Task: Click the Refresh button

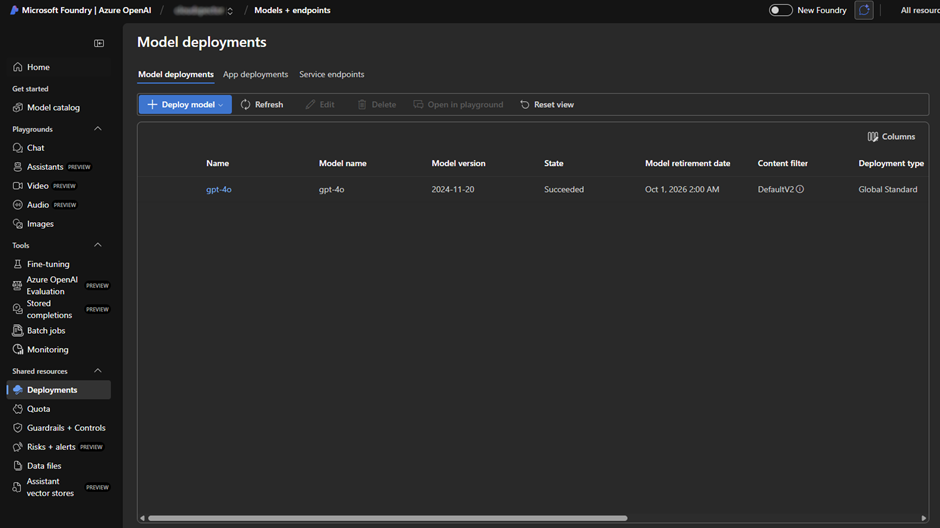Action: (262, 104)
